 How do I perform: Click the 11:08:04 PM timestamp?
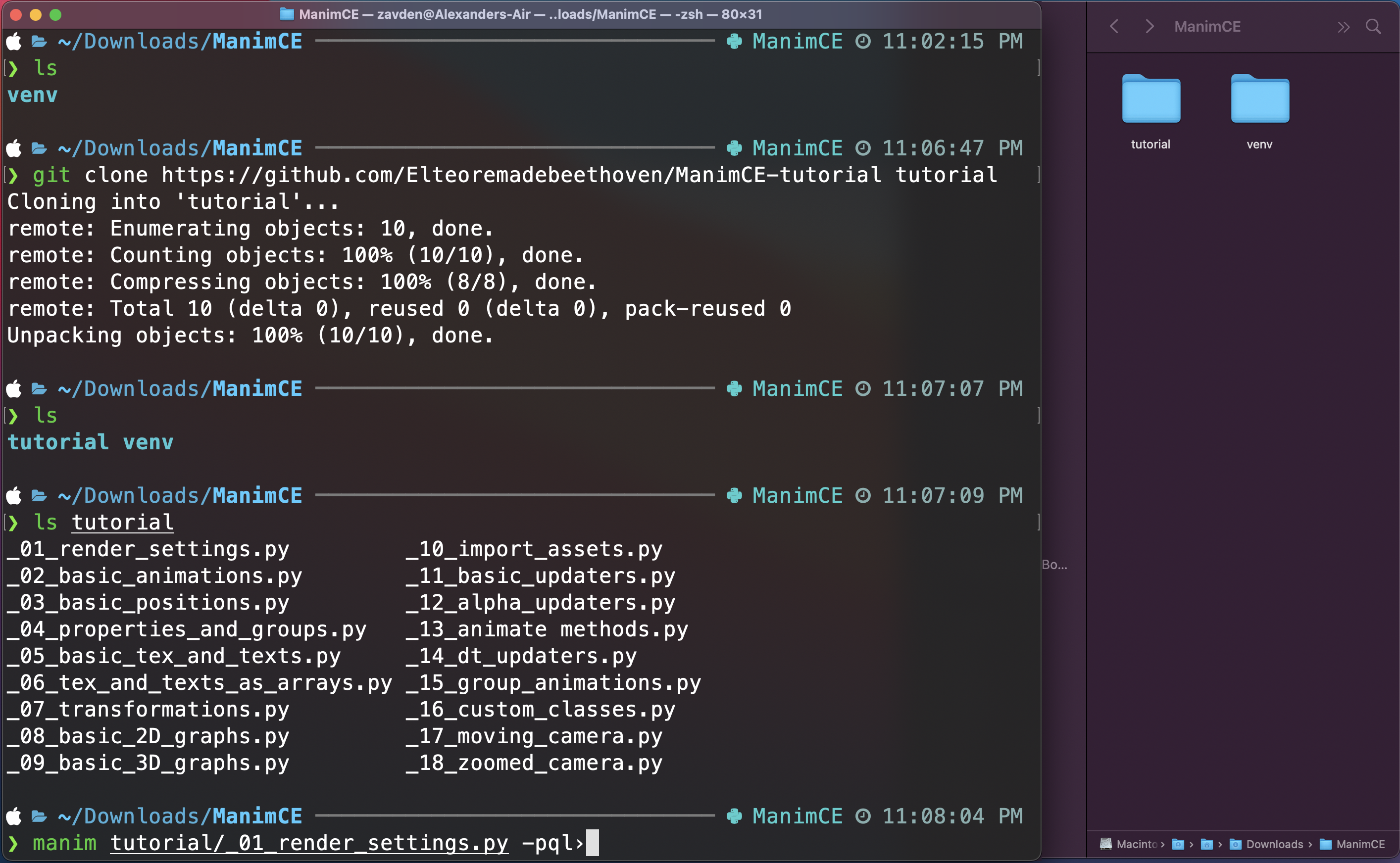[952, 816]
